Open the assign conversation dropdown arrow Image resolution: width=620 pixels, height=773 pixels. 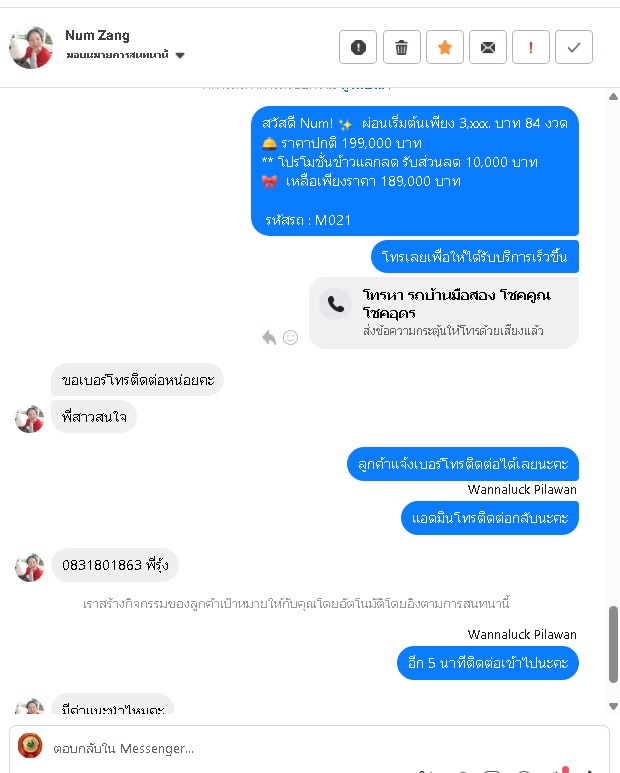pos(180,55)
